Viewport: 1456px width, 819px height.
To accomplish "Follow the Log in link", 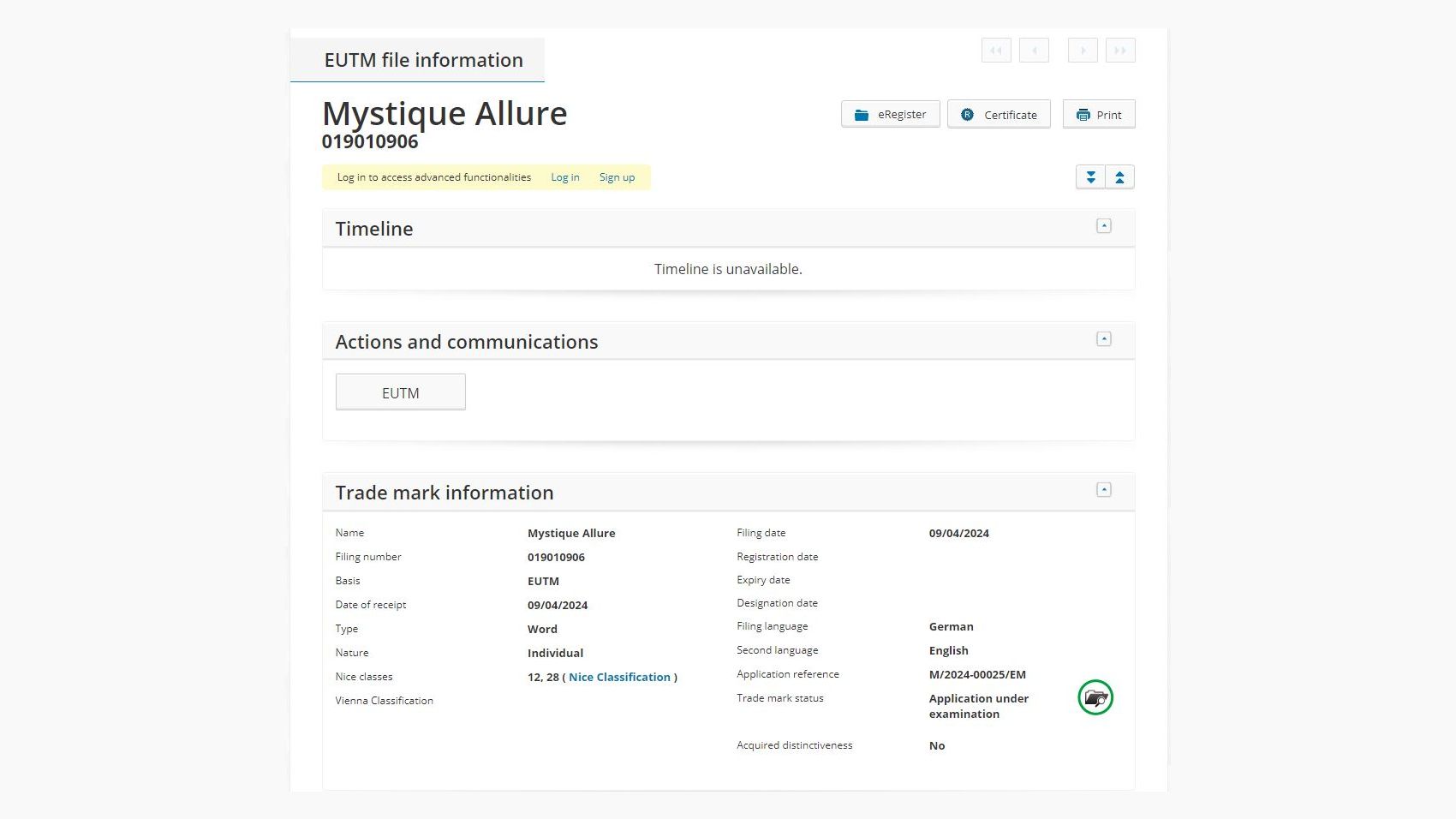I will click(x=565, y=177).
